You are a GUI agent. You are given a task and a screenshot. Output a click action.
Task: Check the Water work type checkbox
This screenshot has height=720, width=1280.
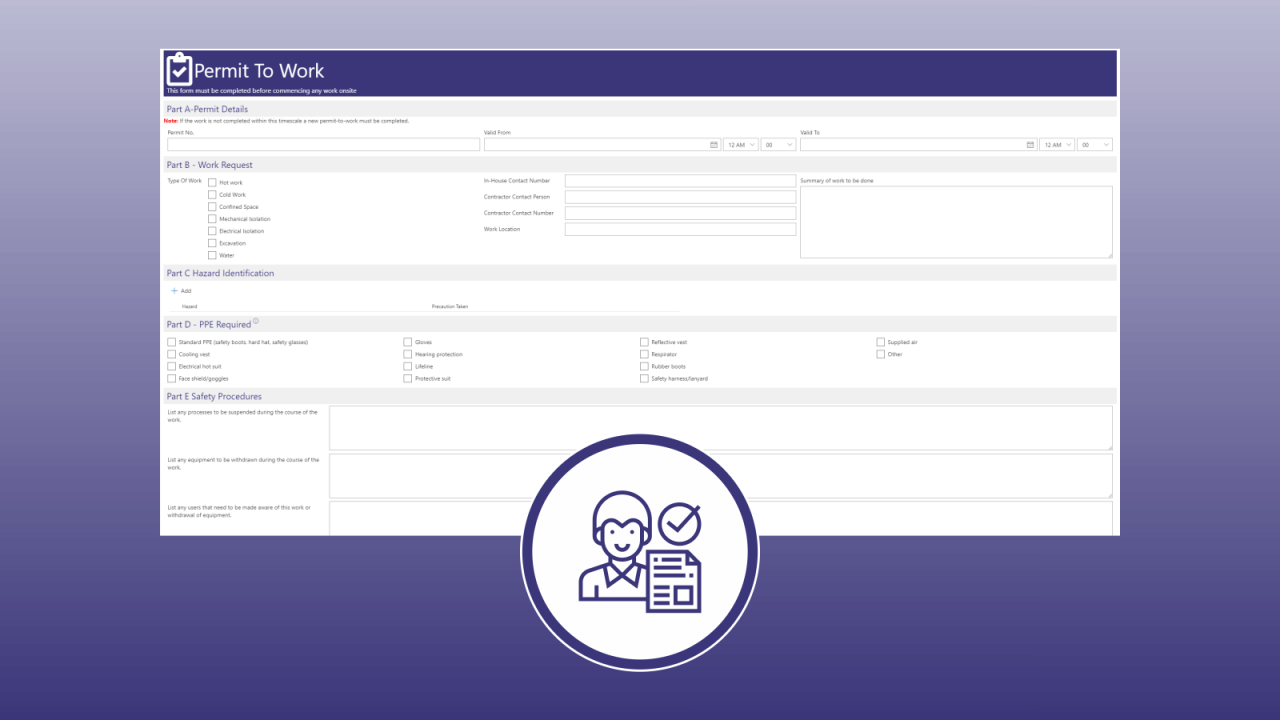coord(212,255)
